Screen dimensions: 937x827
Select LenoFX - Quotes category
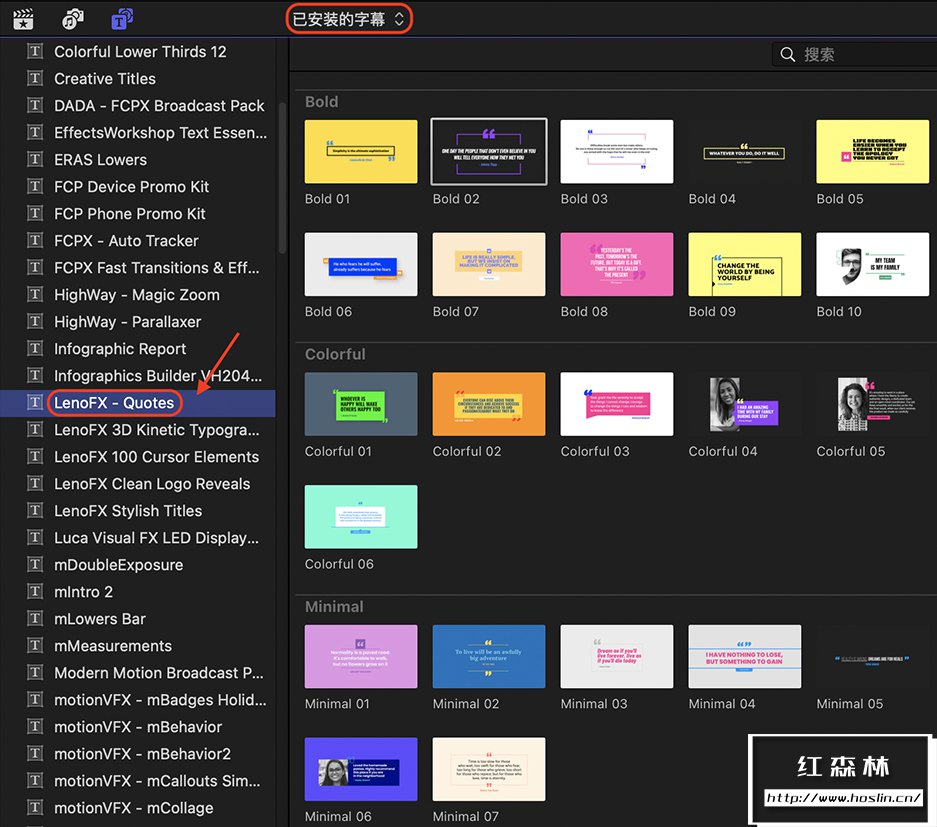(x=137, y=403)
